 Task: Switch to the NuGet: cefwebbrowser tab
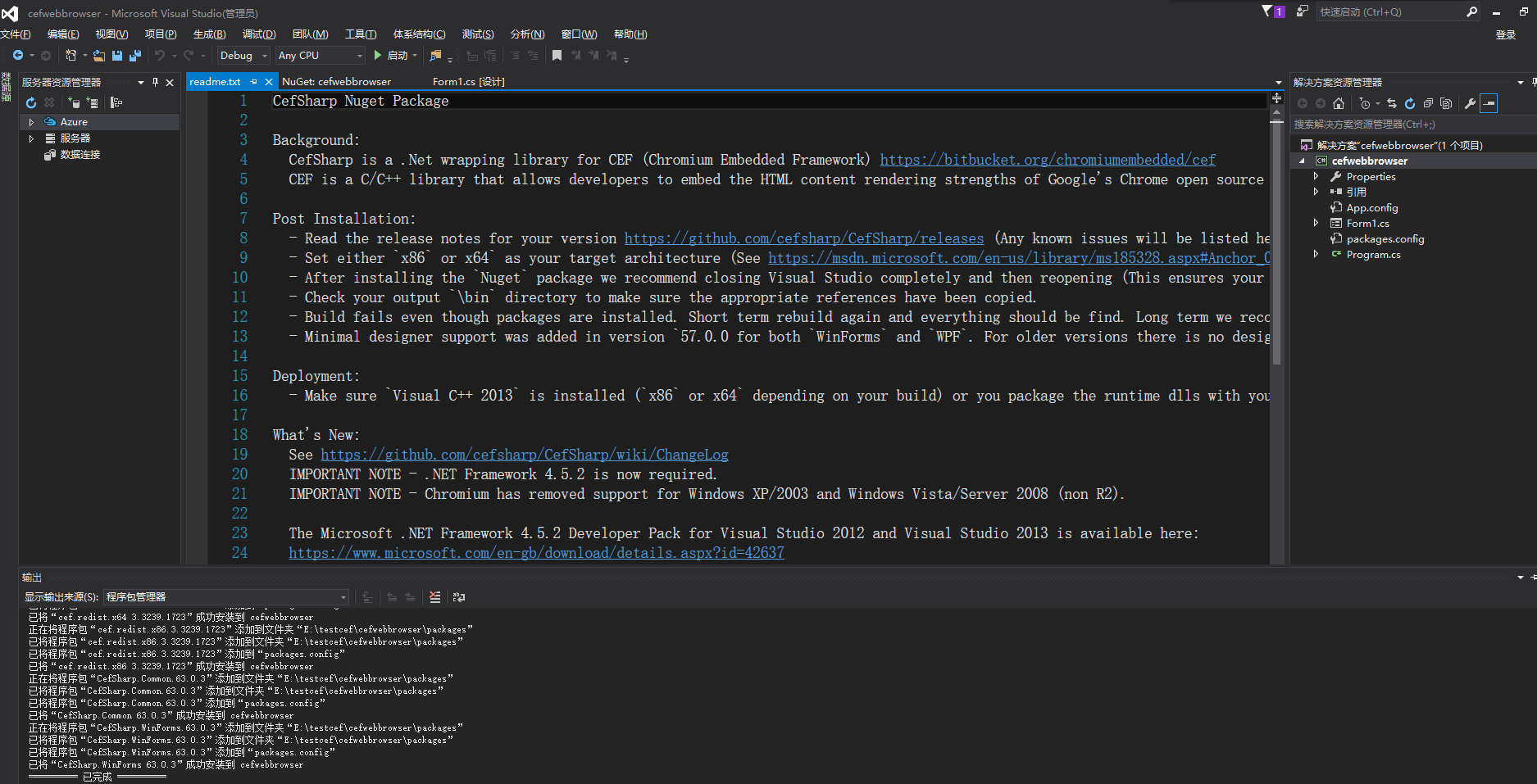point(336,82)
